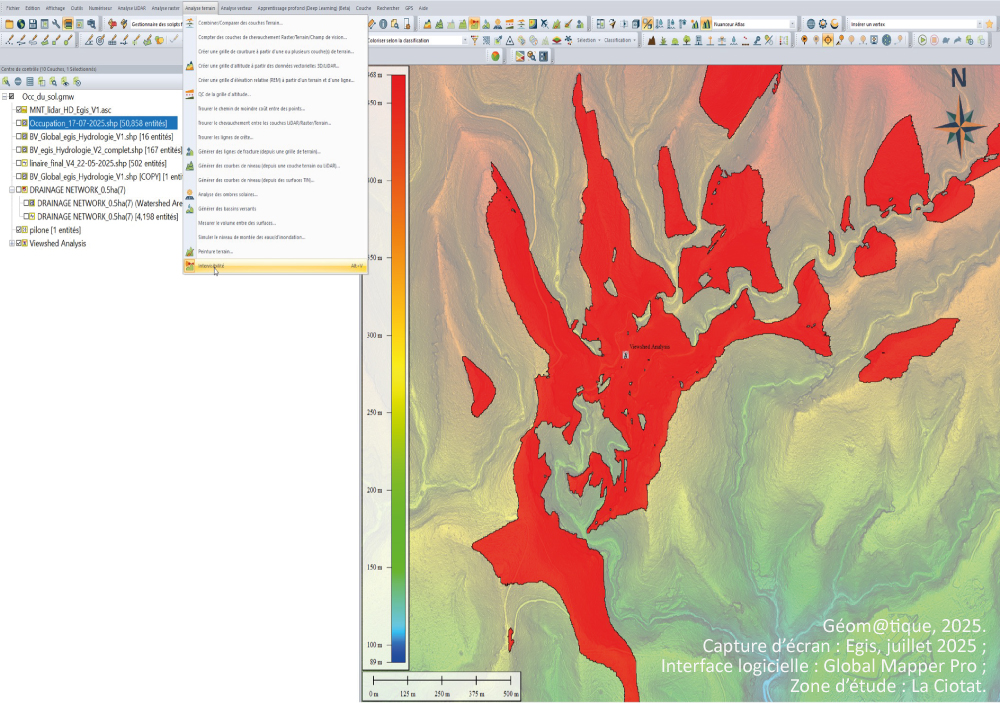Uncheck the MNT_lidar_HD_Egis_V1.asc layer checkbox
Screen dimensions: 1000x703
point(20,109)
